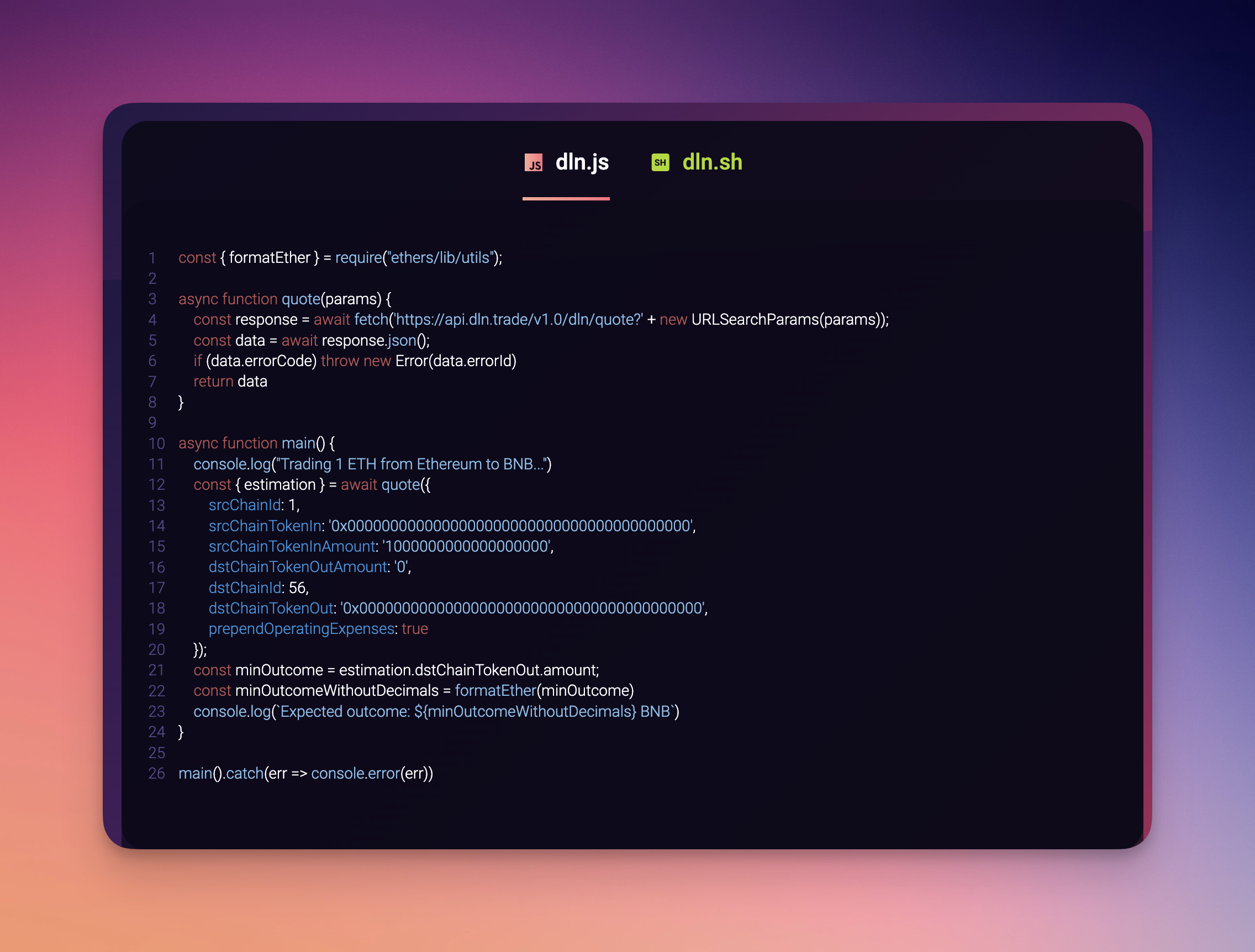
Task: Open the dln.sh tab
Action: (711, 163)
